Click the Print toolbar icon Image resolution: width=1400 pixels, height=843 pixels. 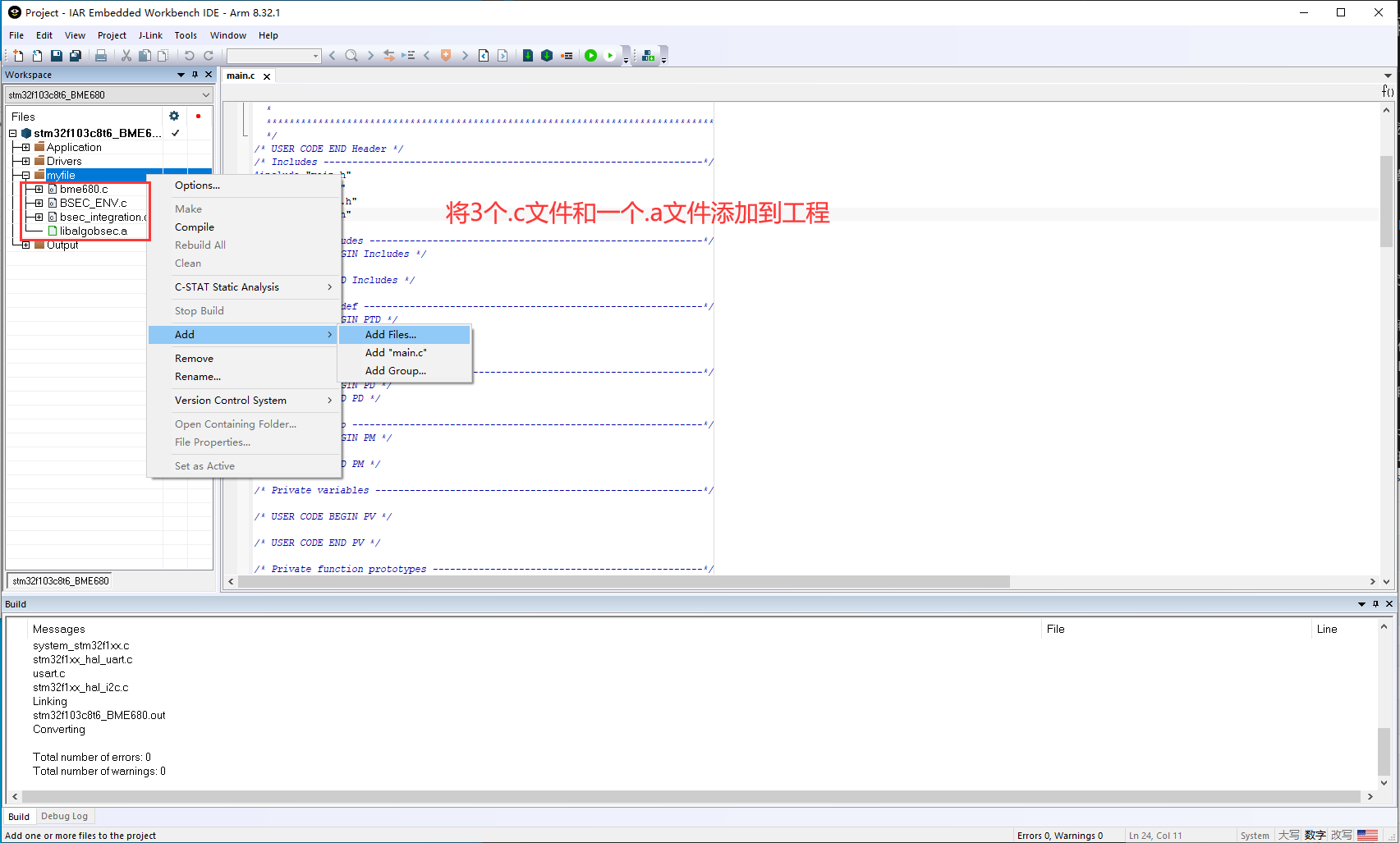pyautogui.click(x=101, y=55)
